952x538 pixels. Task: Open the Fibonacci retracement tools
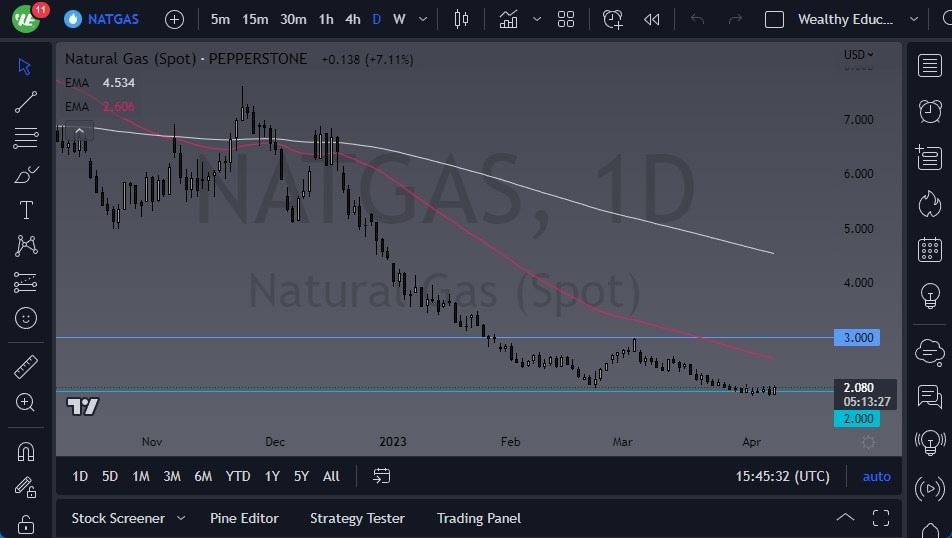click(x=26, y=138)
